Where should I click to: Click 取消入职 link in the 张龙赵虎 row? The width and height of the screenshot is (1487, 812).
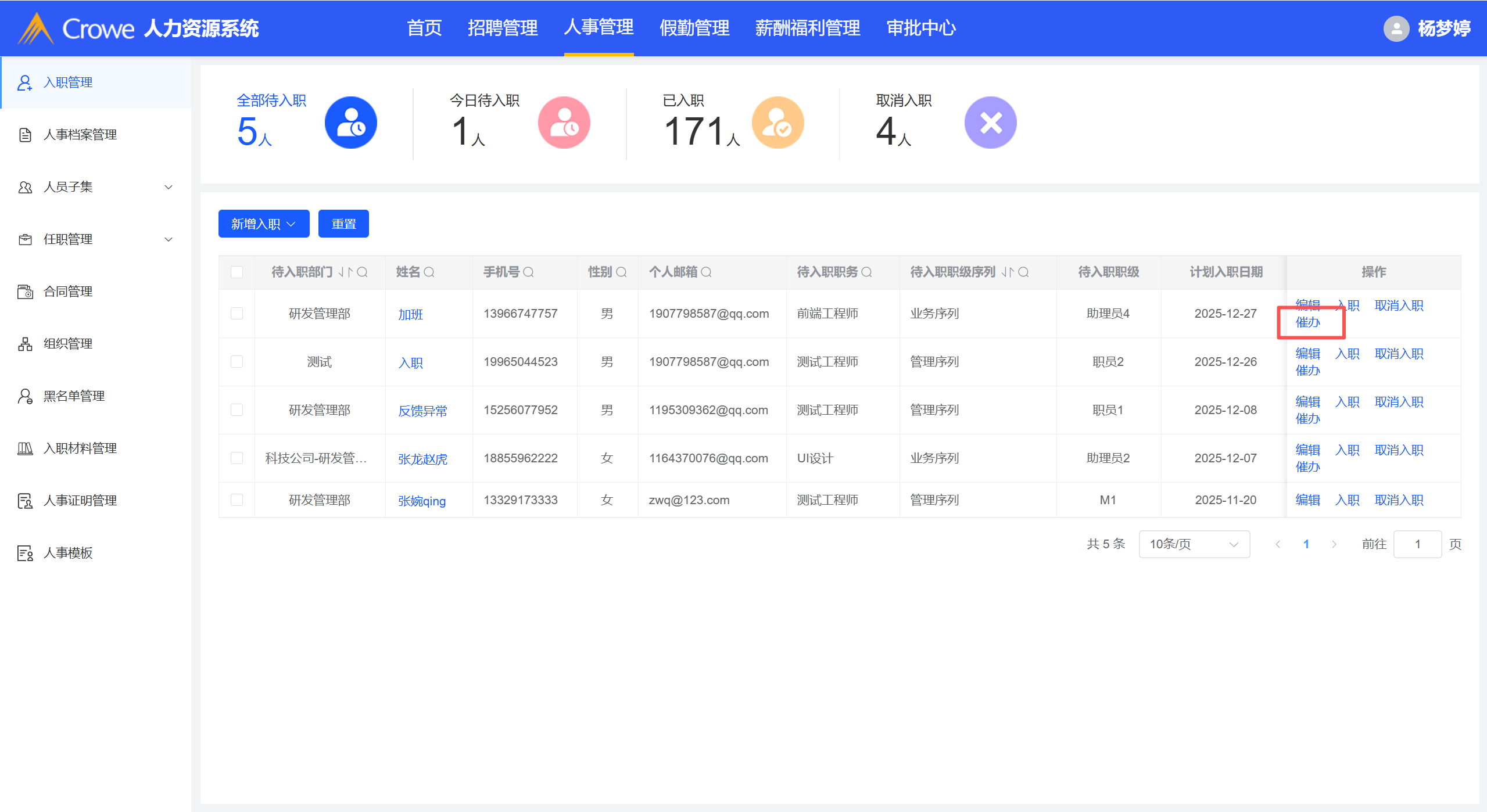click(x=1399, y=450)
